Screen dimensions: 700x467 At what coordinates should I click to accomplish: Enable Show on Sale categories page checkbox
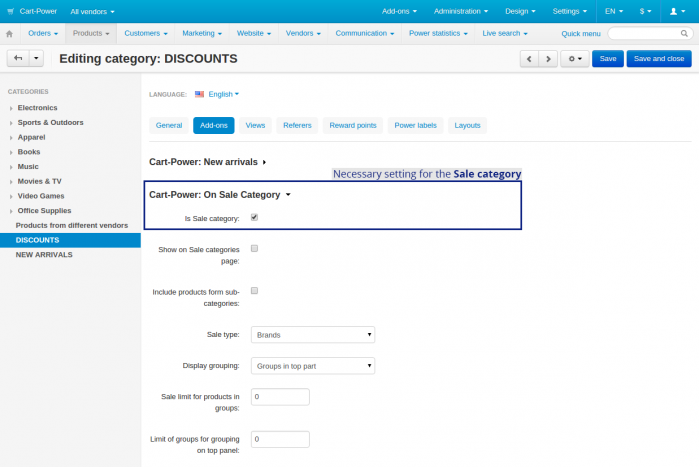(x=254, y=248)
